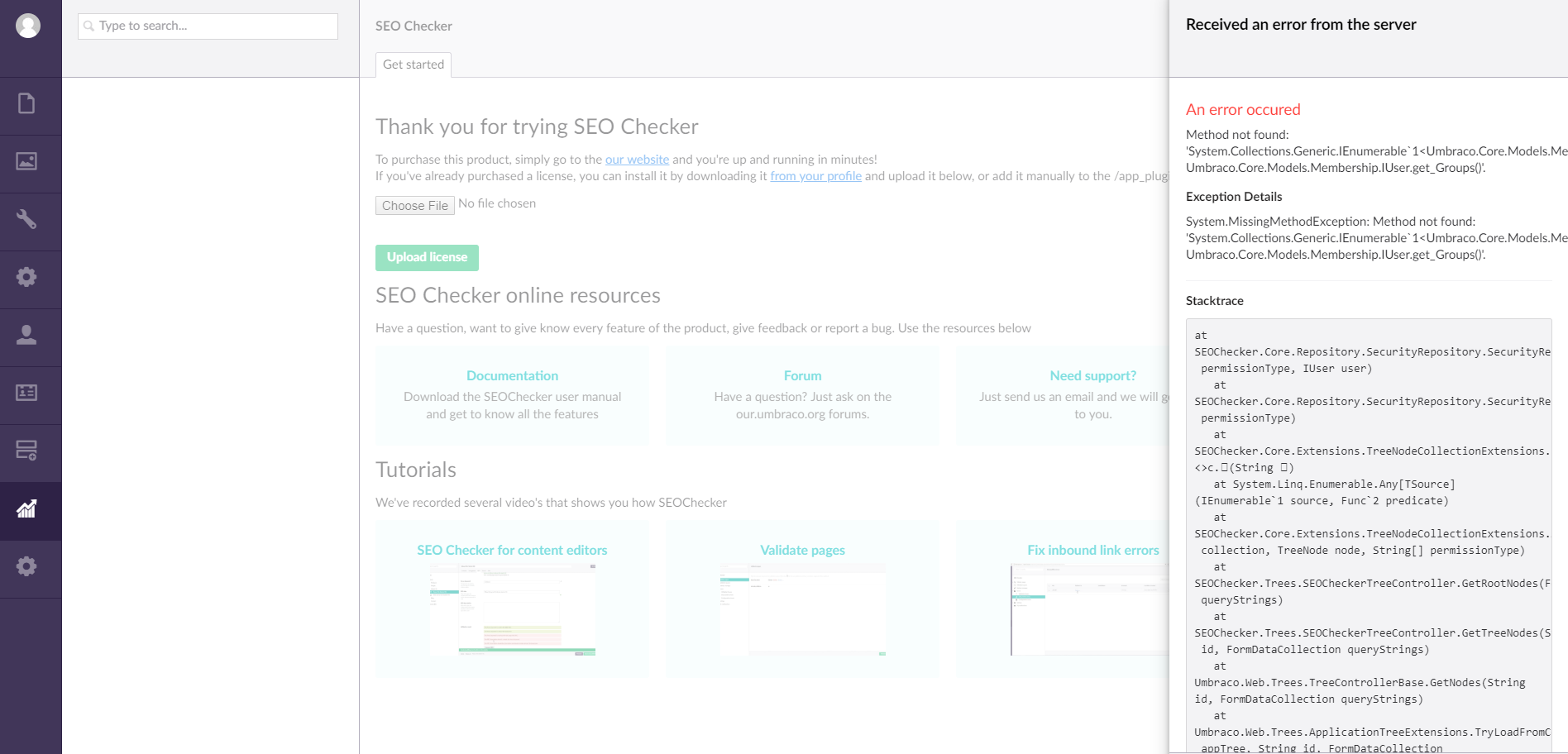Click the Upload license button

[427, 257]
